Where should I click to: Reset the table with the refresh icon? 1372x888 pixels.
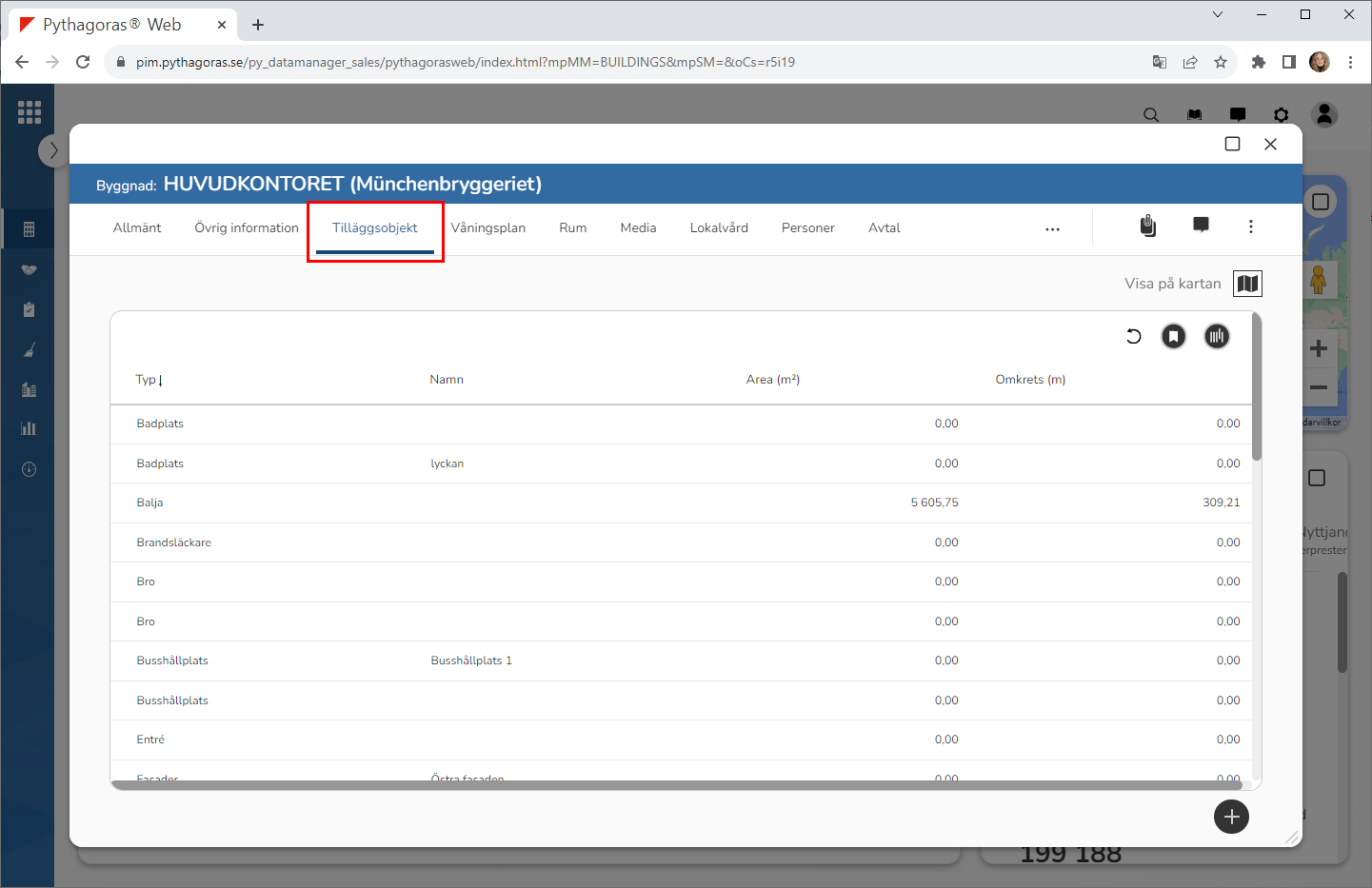tap(1133, 336)
